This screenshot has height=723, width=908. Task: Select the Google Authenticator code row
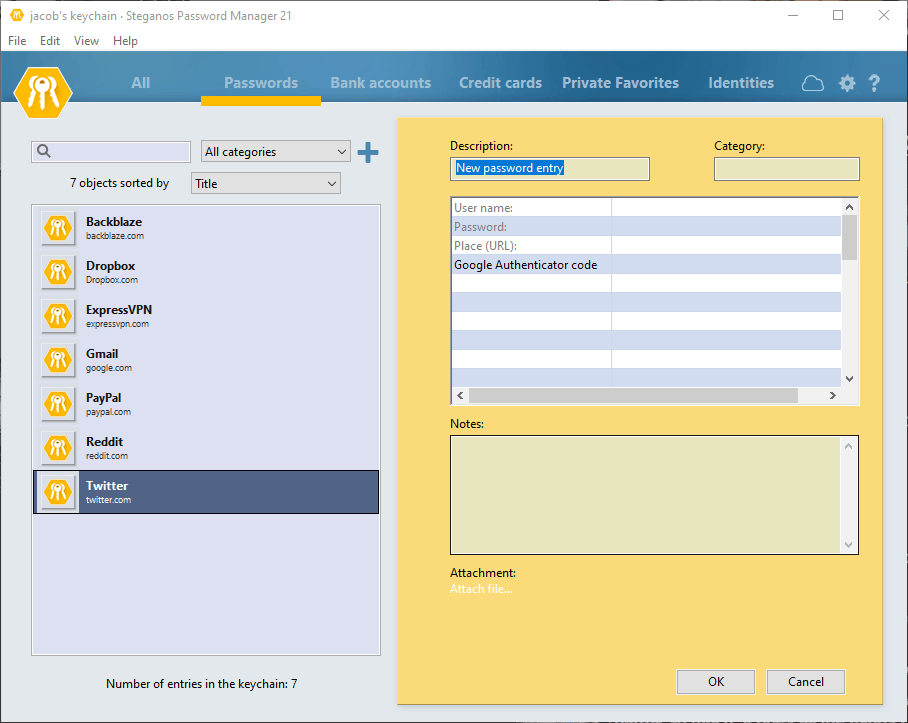coord(646,265)
